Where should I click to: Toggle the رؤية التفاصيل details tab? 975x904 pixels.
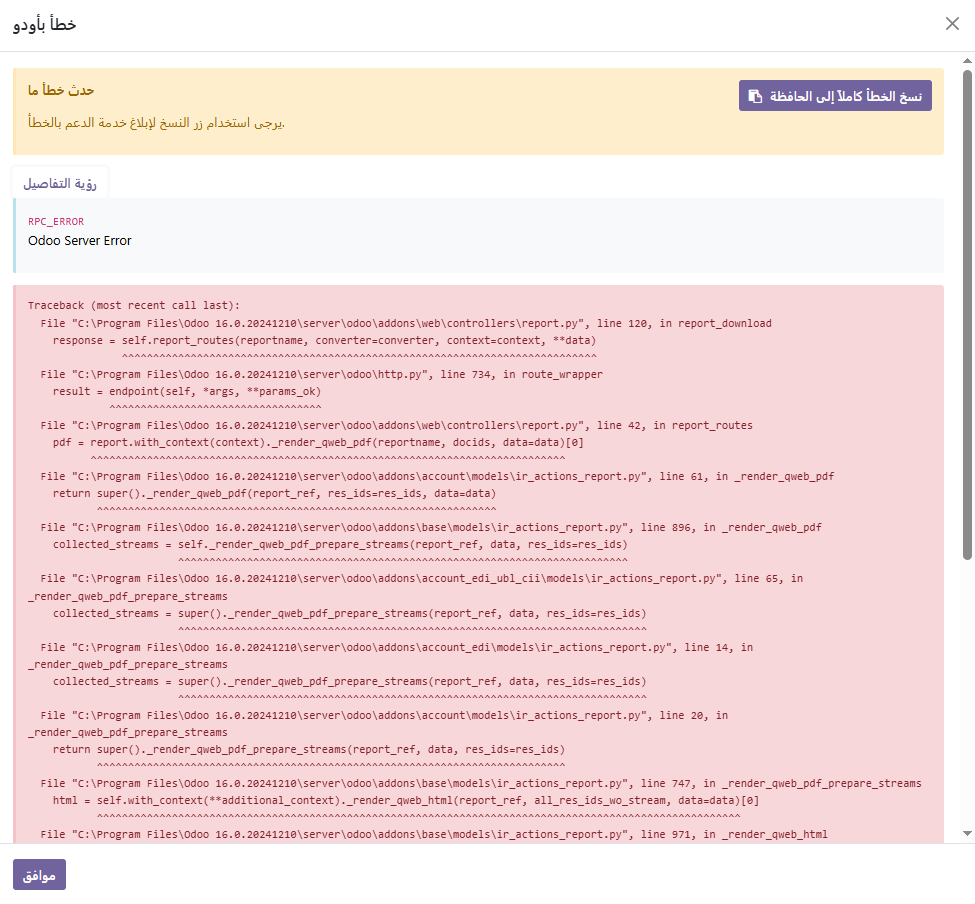(60, 183)
